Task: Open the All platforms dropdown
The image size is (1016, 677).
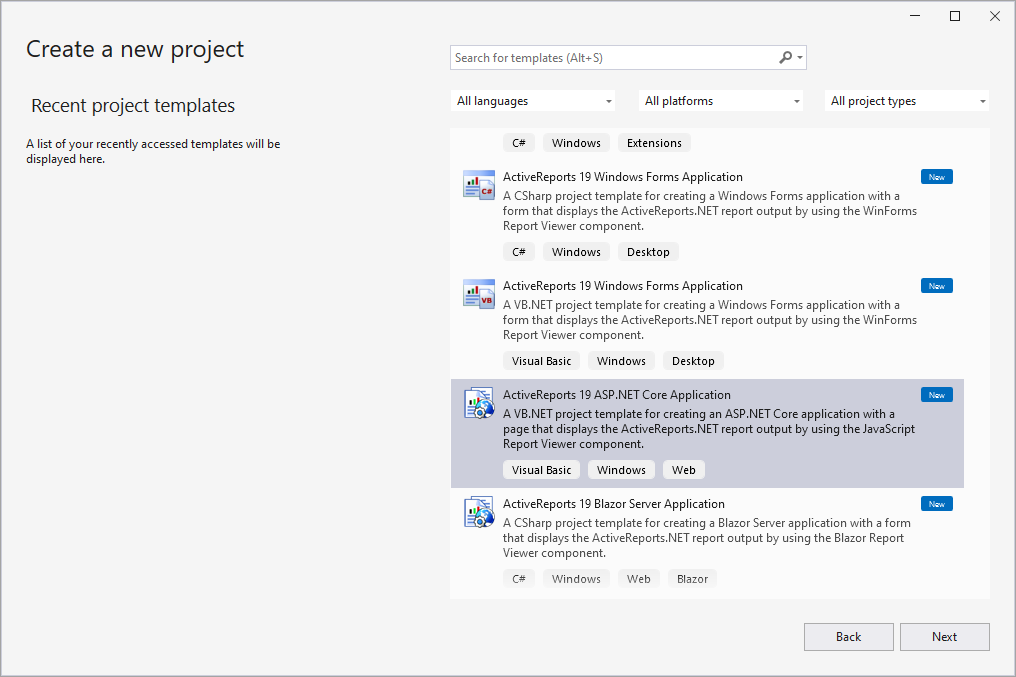Action: (721, 100)
